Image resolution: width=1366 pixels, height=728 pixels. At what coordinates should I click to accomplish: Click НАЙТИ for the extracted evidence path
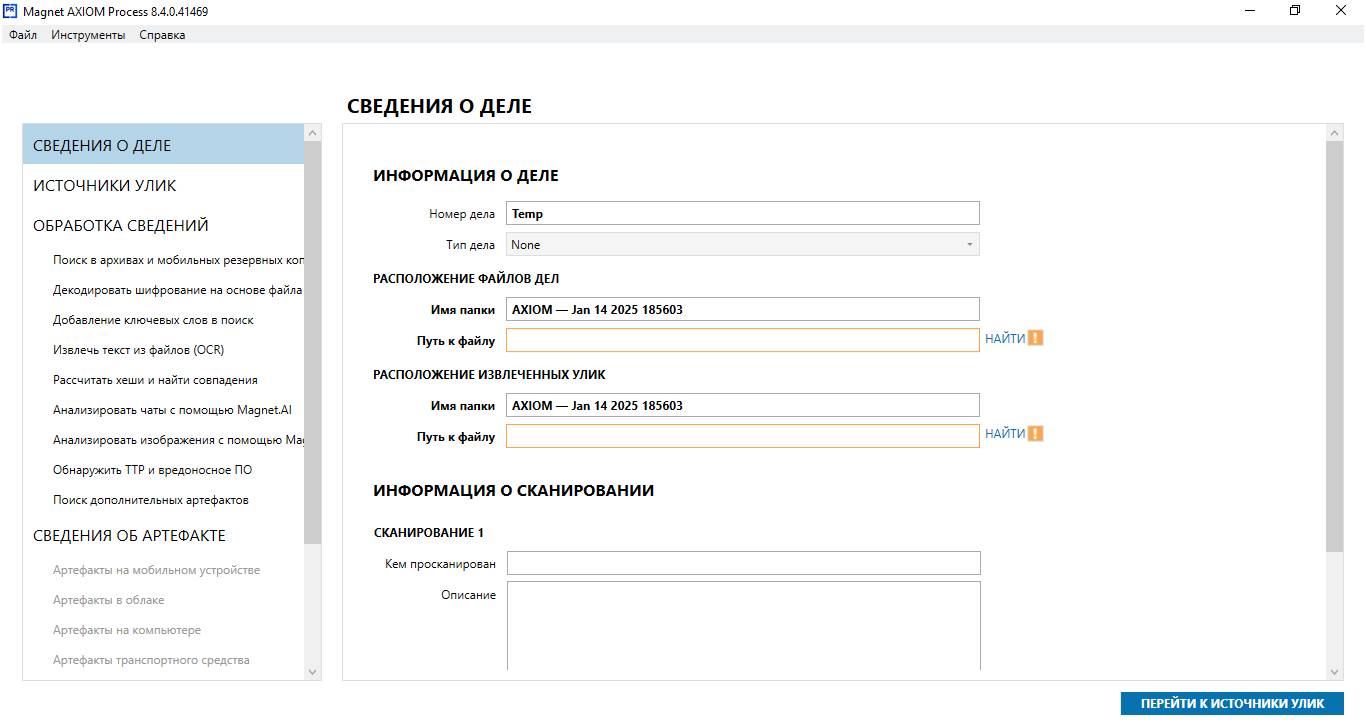coord(1004,434)
